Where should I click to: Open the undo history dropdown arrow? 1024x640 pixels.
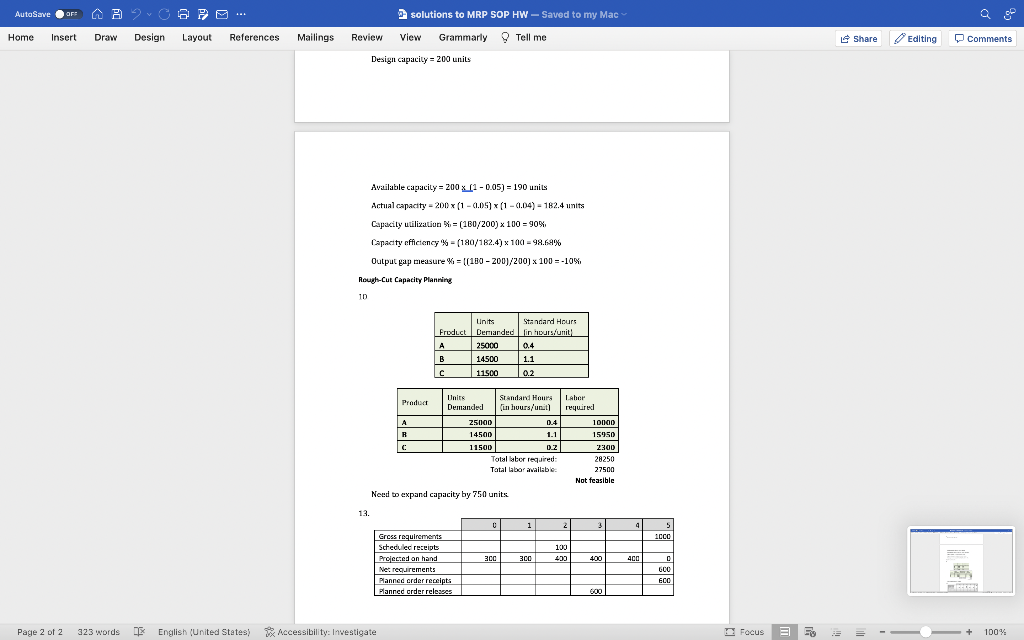tap(150, 14)
